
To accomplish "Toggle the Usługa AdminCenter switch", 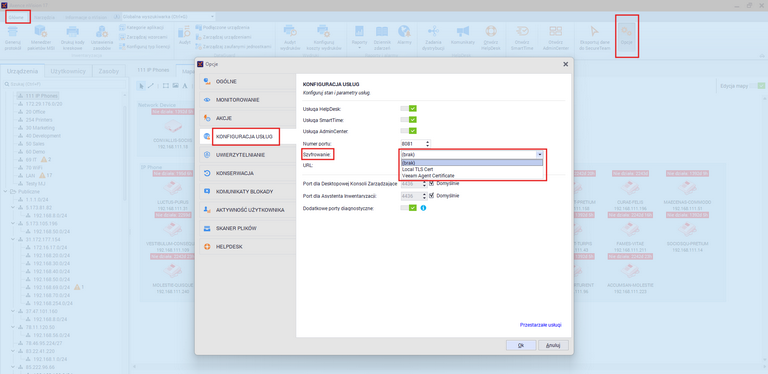I will click(x=408, y=131).
